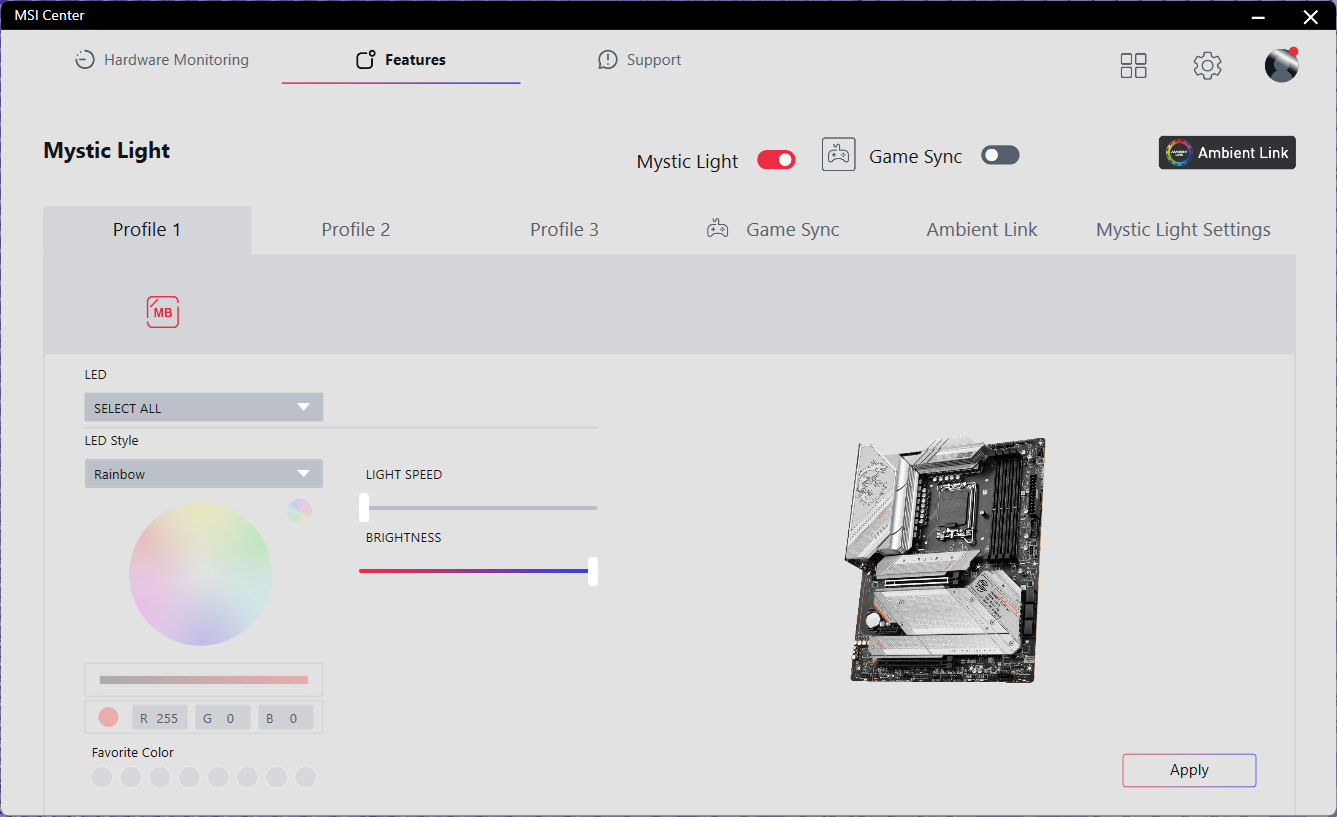
Task: Click the user profile avatar
Action: tap(1281, 64)
